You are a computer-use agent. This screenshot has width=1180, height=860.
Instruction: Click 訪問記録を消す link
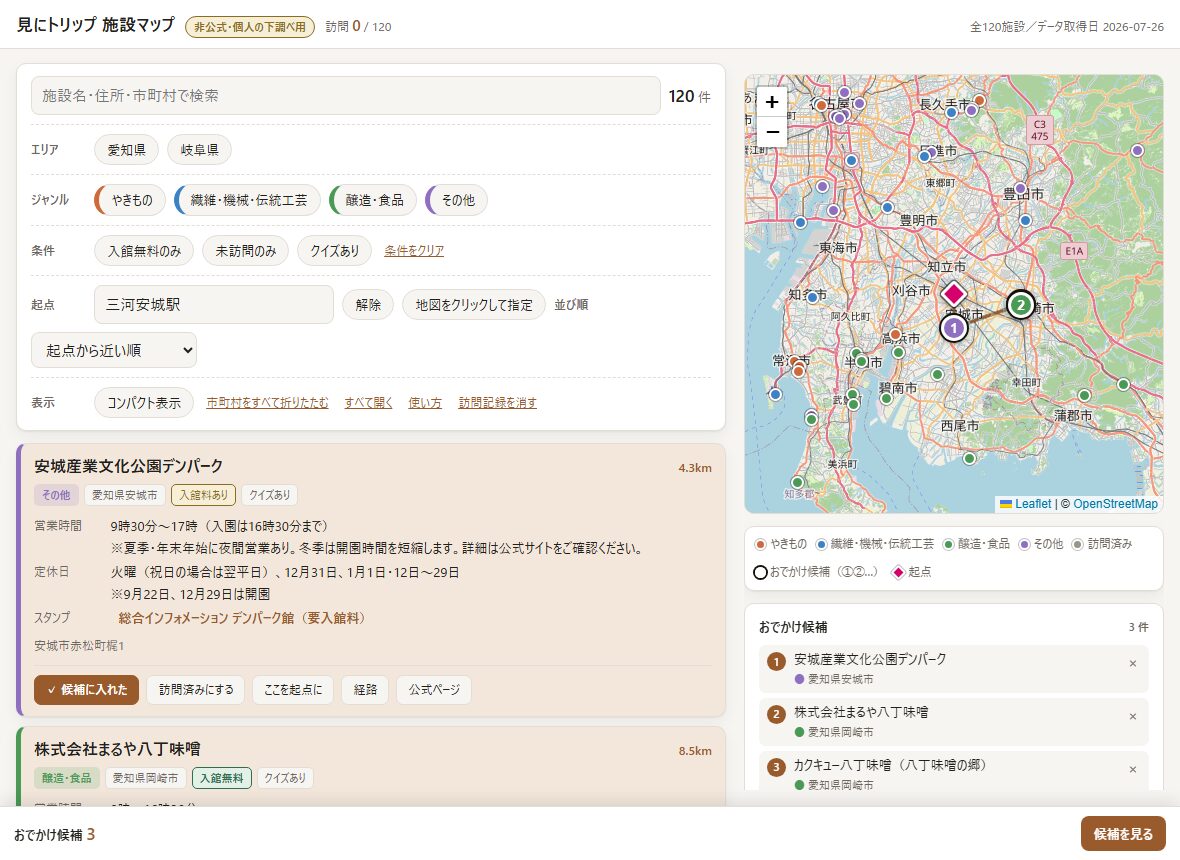tap(497, 403)
